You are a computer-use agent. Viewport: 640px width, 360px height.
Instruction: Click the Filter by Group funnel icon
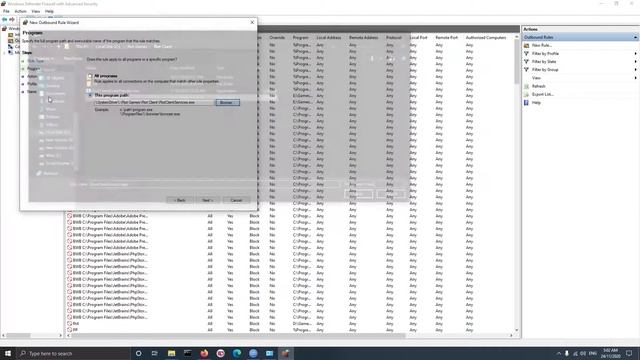pyautogui.click(x=527, y=70)
